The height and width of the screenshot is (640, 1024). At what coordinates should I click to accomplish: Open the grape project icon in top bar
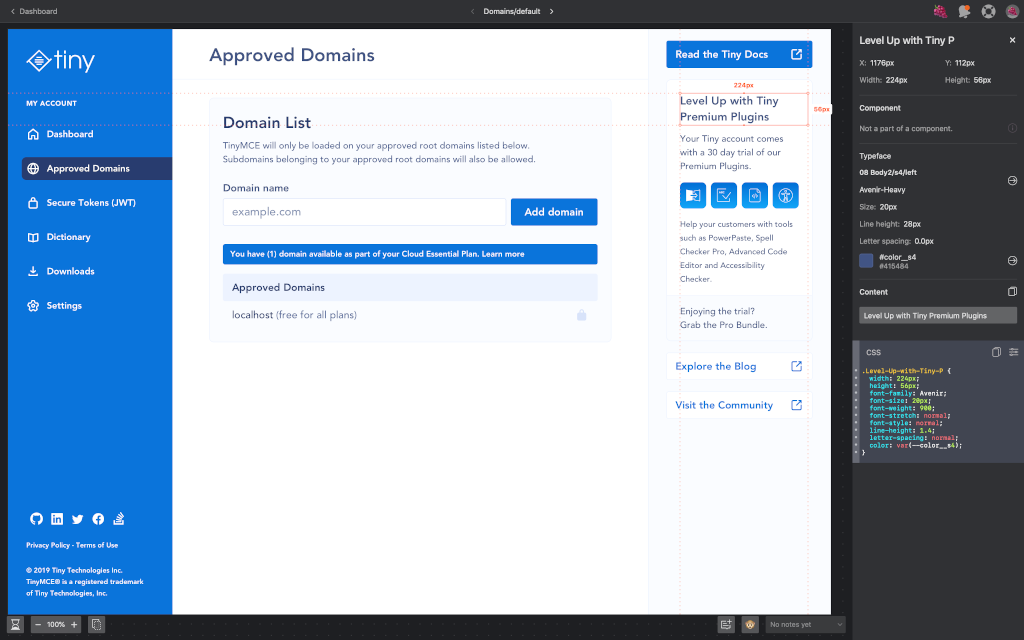[x=940, y=11]
